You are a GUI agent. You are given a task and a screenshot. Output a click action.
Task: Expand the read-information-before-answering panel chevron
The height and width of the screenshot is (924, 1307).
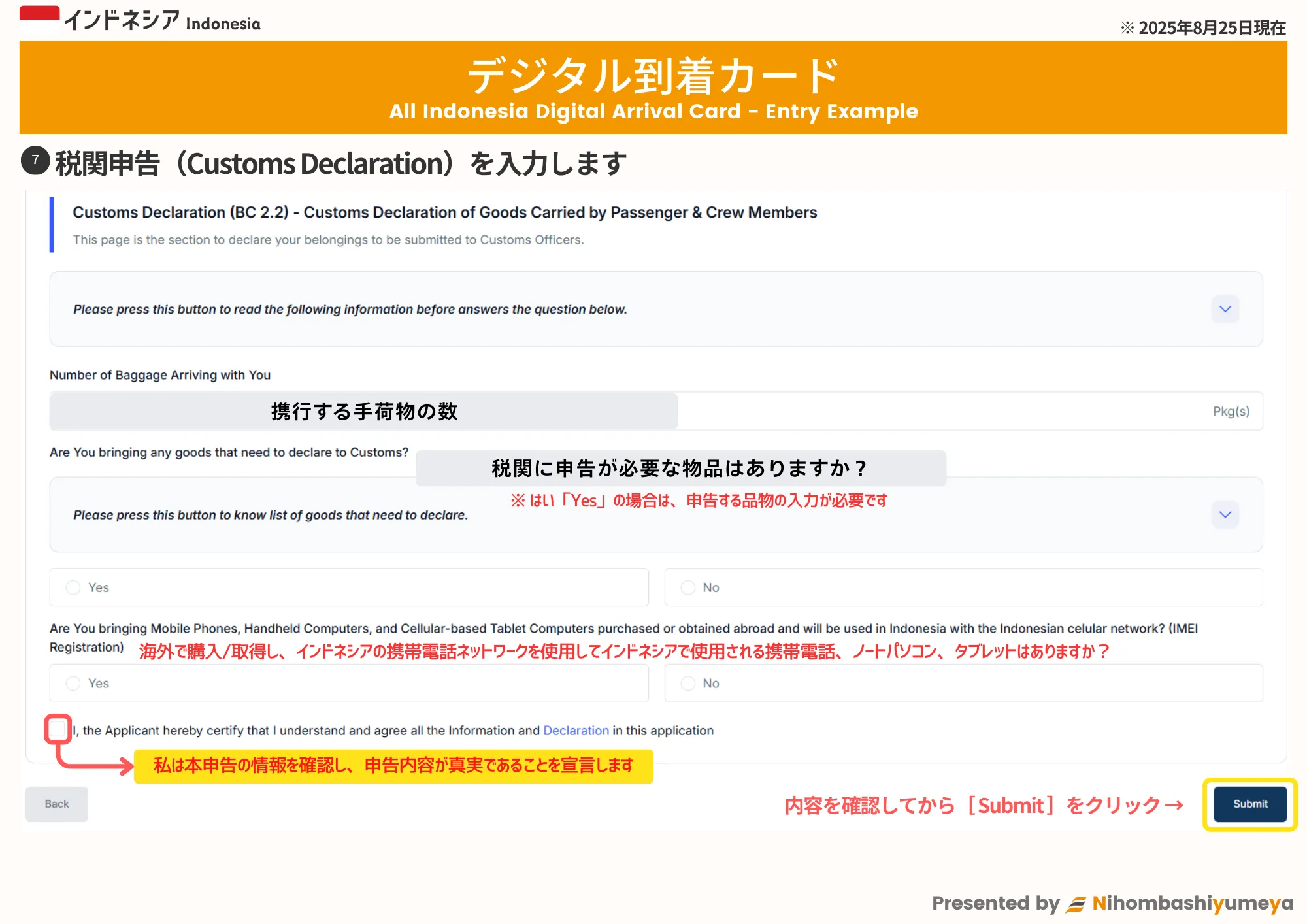[x=1225, y=309]
